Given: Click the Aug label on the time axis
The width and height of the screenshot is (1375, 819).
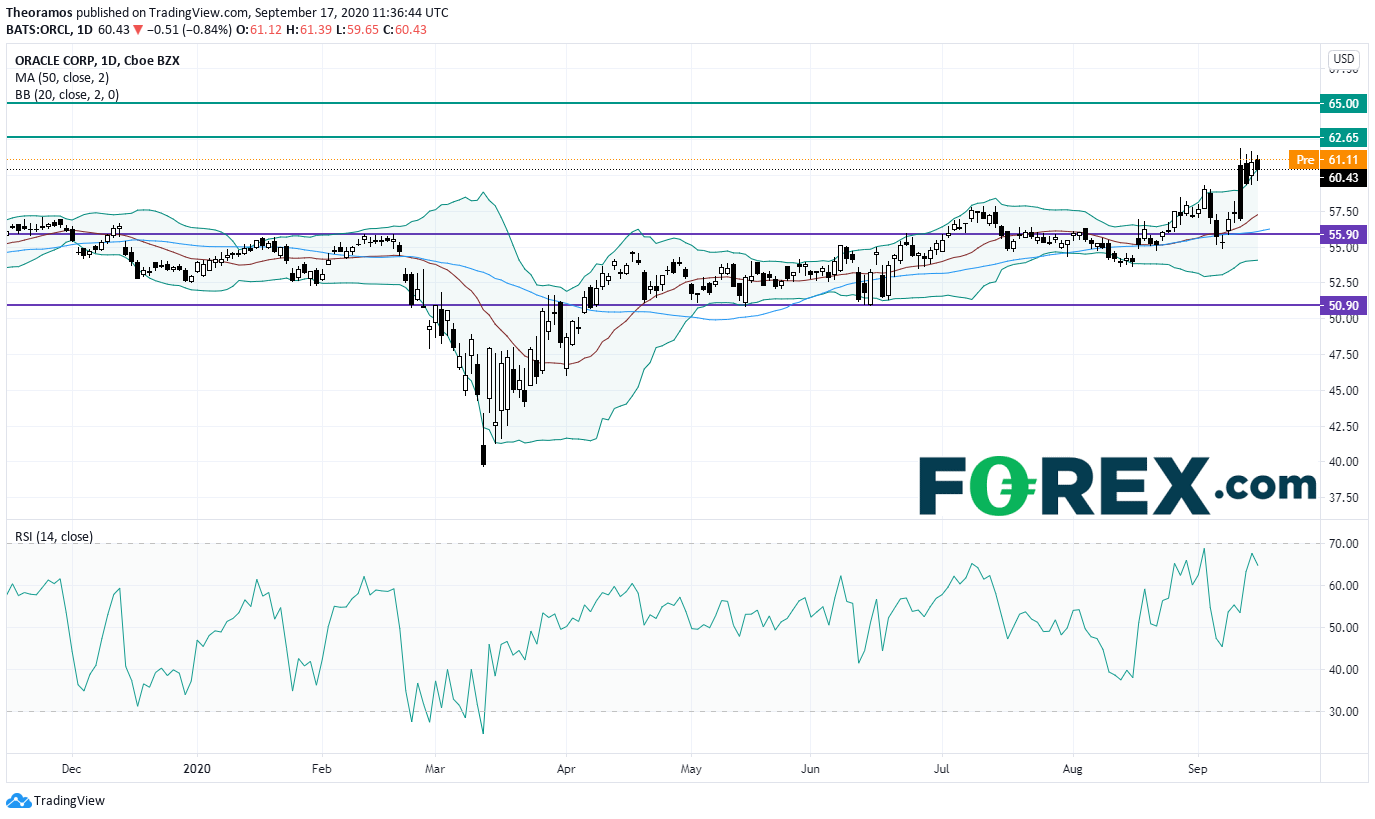Looking at the screenshot, I should [x=1072, y=769].
